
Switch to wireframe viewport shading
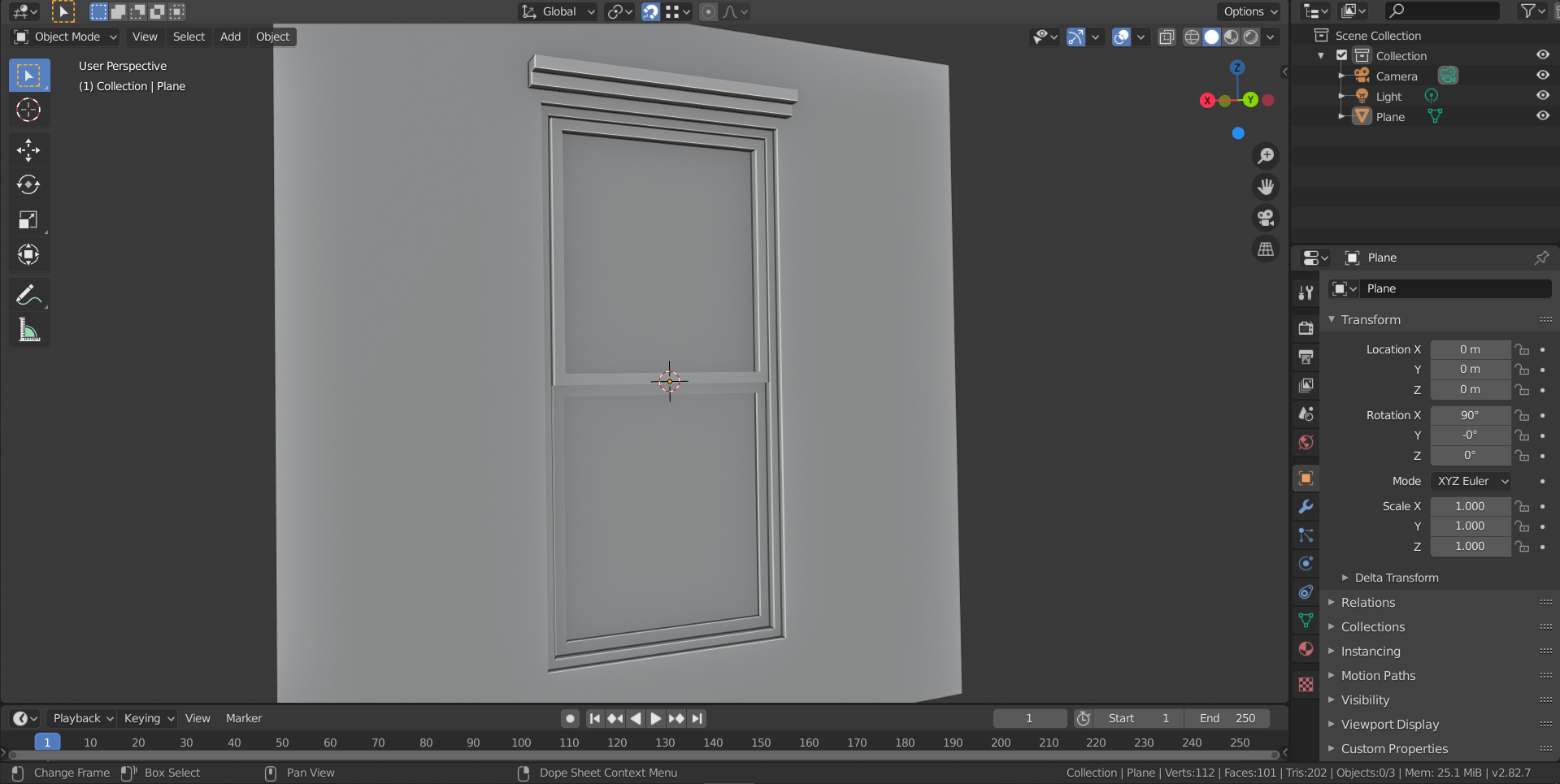[1192, 37]
